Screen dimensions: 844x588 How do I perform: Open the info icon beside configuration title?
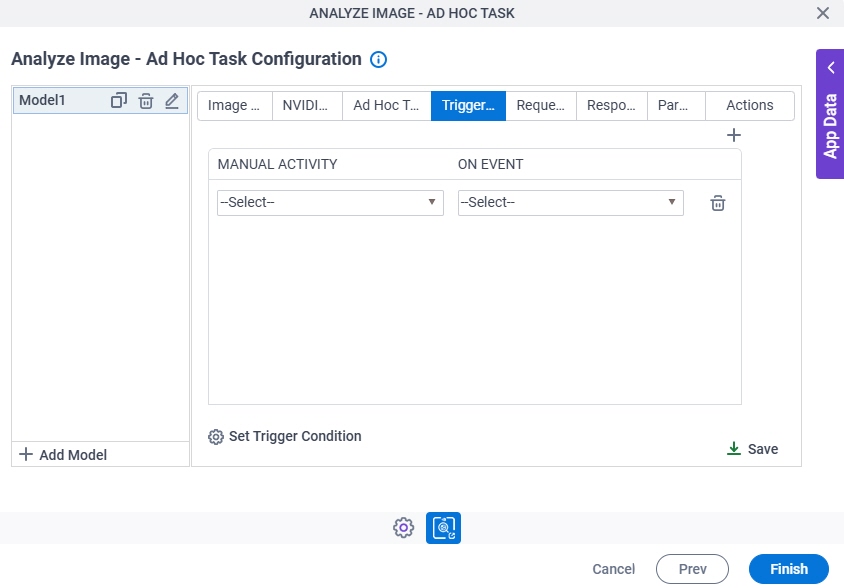tap(378, 59)
